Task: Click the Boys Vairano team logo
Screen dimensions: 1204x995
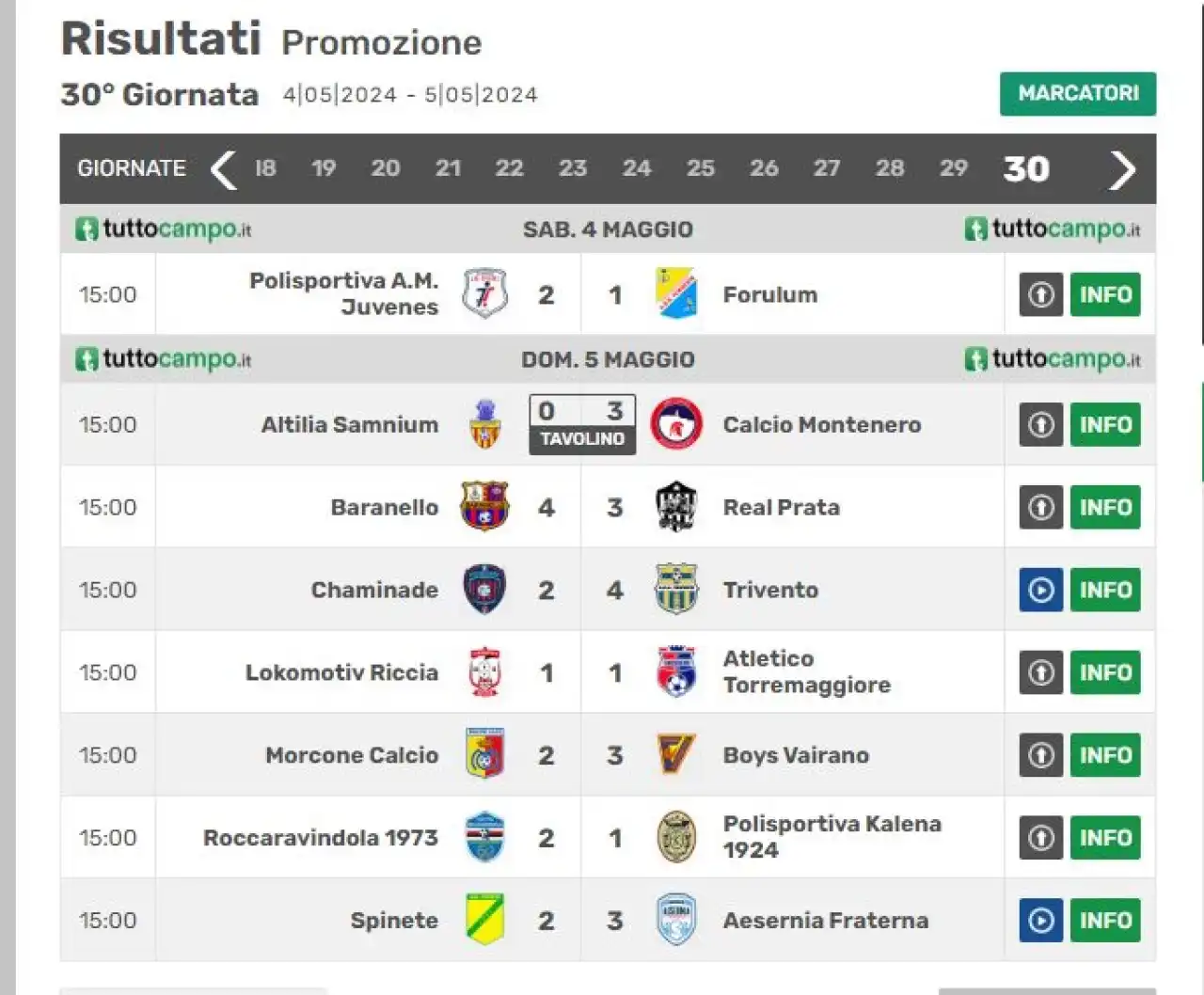Action: 676,755
